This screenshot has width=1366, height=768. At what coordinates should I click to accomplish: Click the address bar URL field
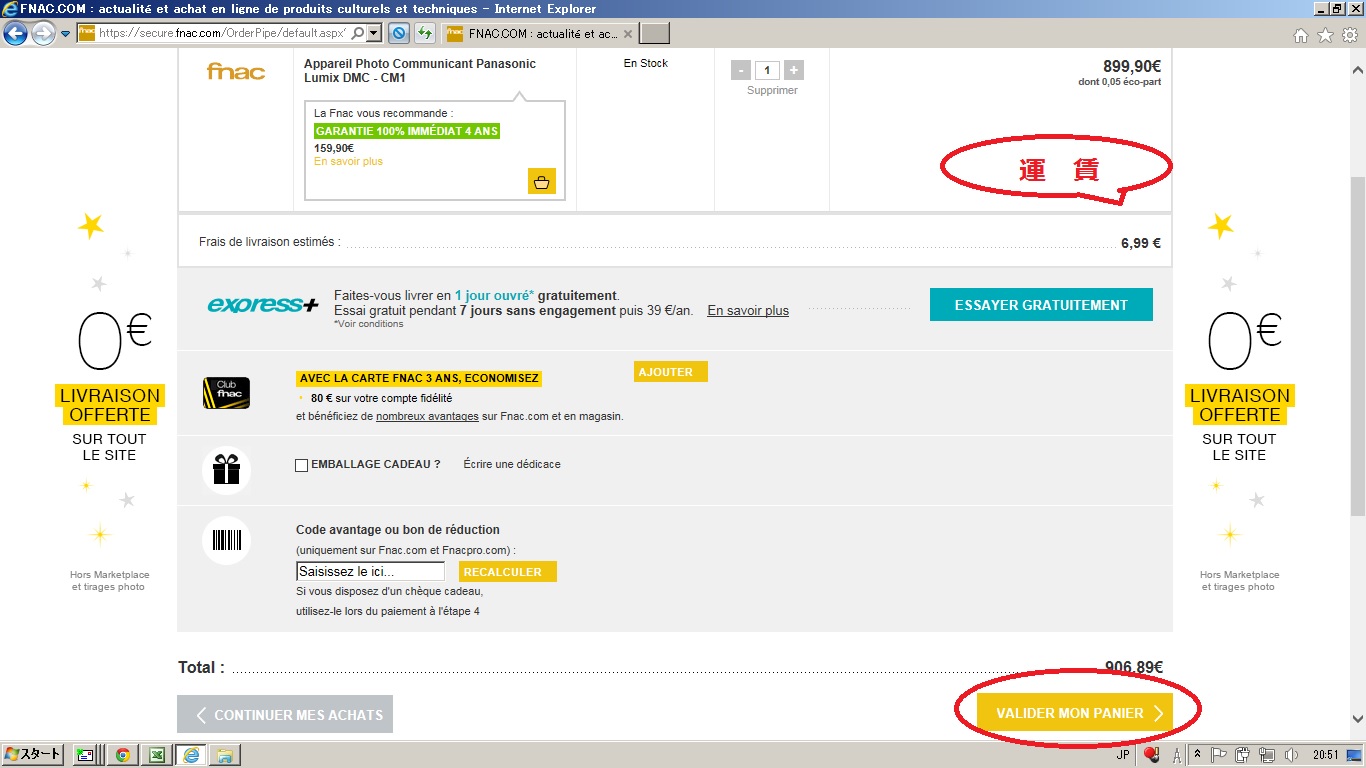click(x=223, y=33)
